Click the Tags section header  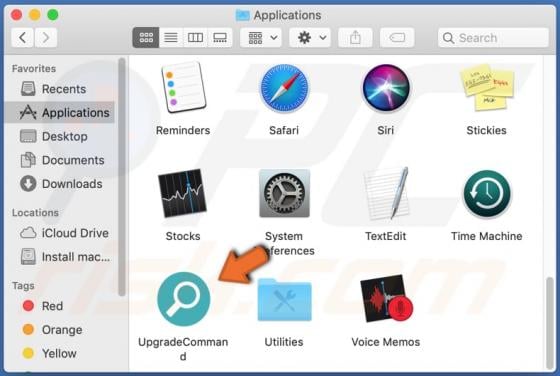click(x=23, y=286)
